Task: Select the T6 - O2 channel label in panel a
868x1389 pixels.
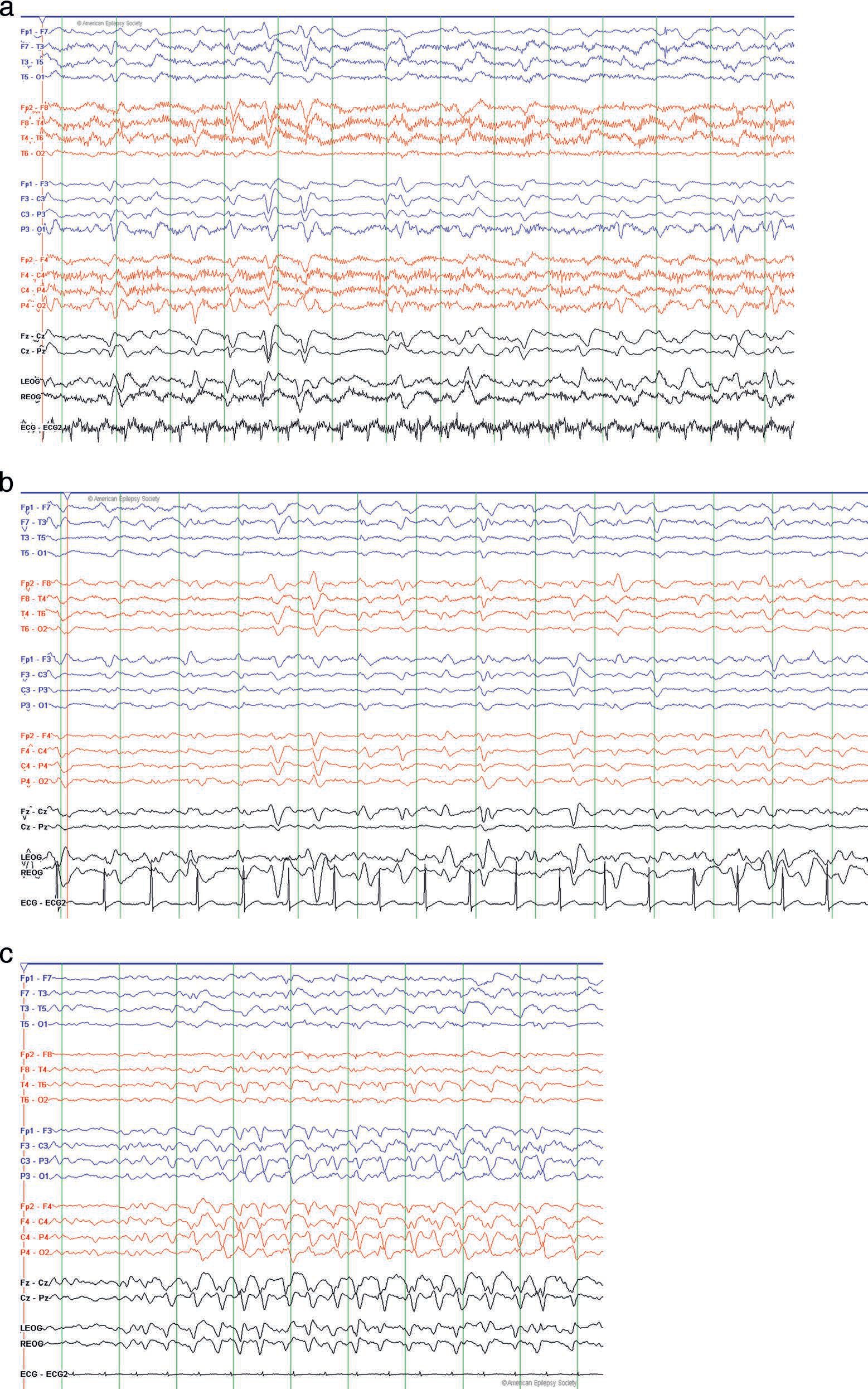Action: (32, 153)
